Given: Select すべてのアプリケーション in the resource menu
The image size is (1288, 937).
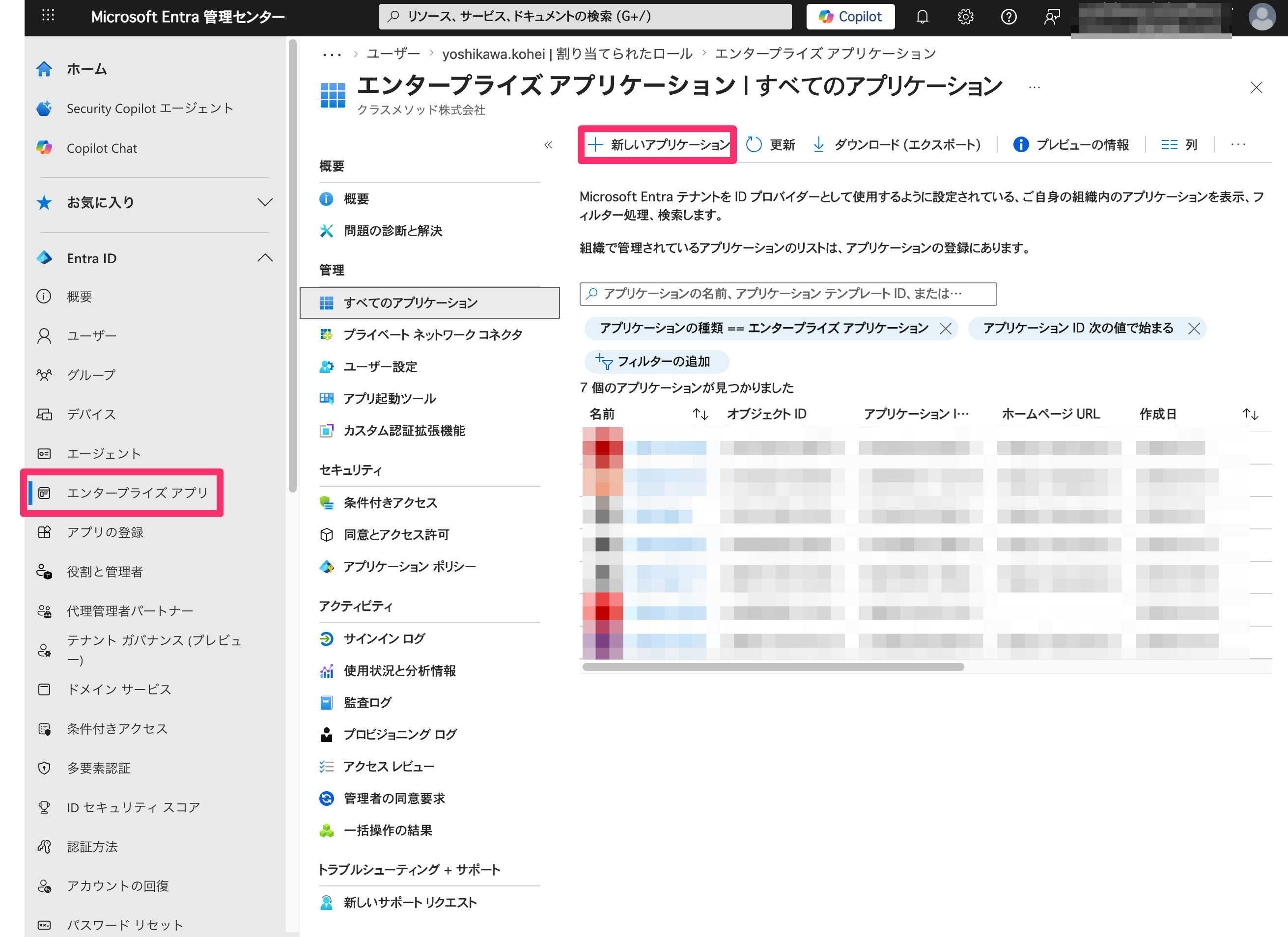Looking at the screenshot, I should (429, 303).
